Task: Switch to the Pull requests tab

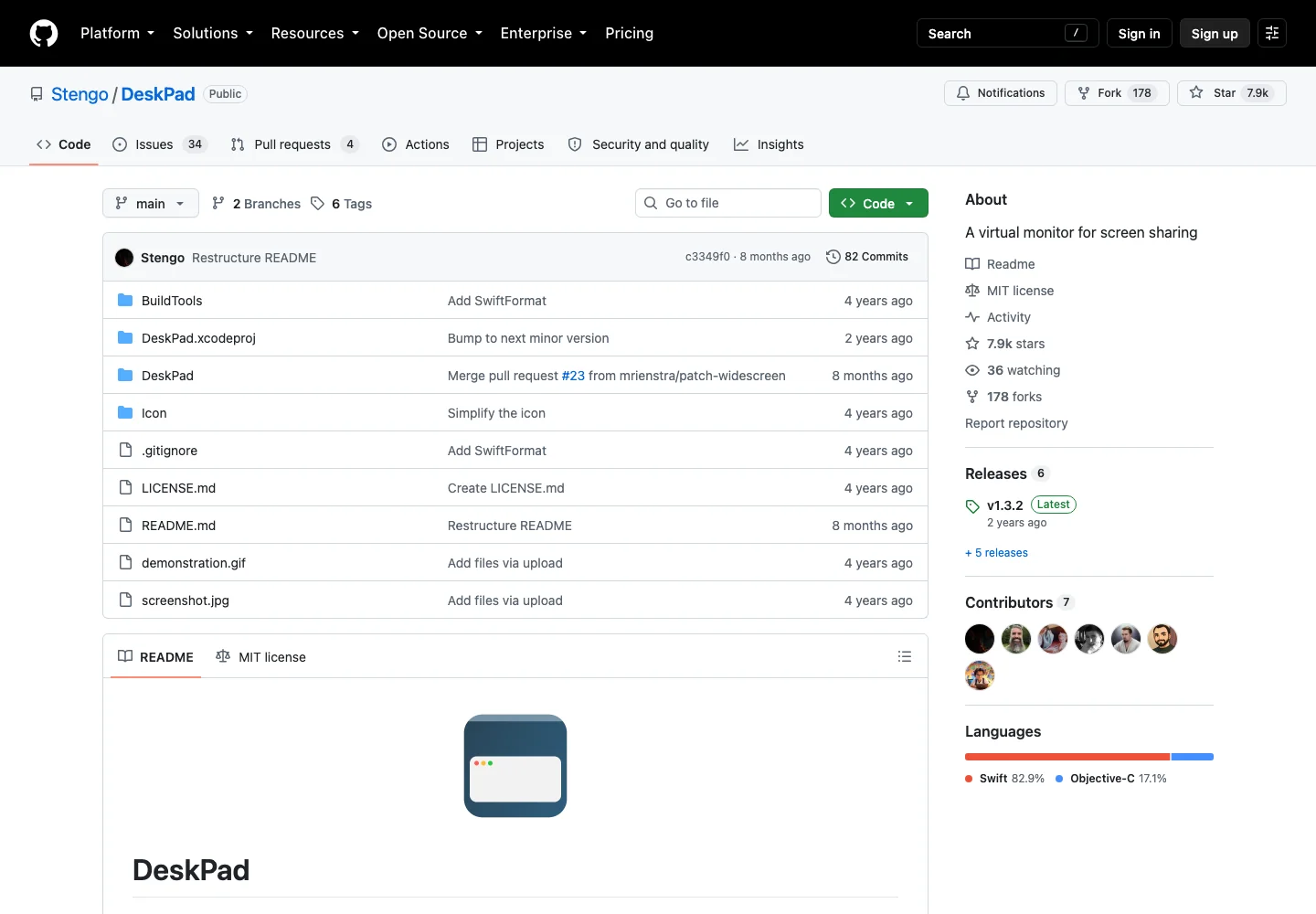Action: click(294, 144)
